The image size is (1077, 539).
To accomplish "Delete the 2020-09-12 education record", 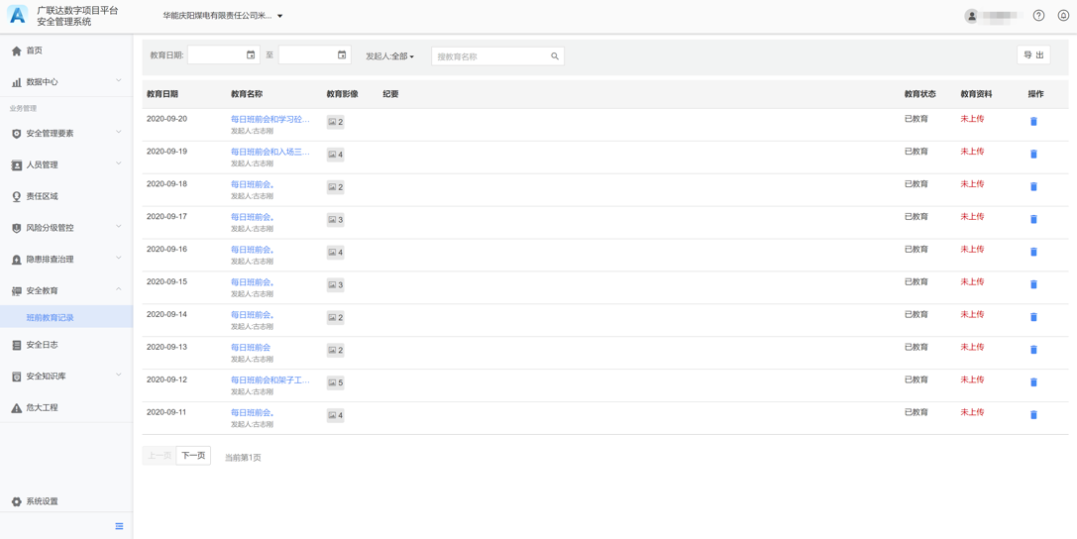I will (x=1034, y=382).
